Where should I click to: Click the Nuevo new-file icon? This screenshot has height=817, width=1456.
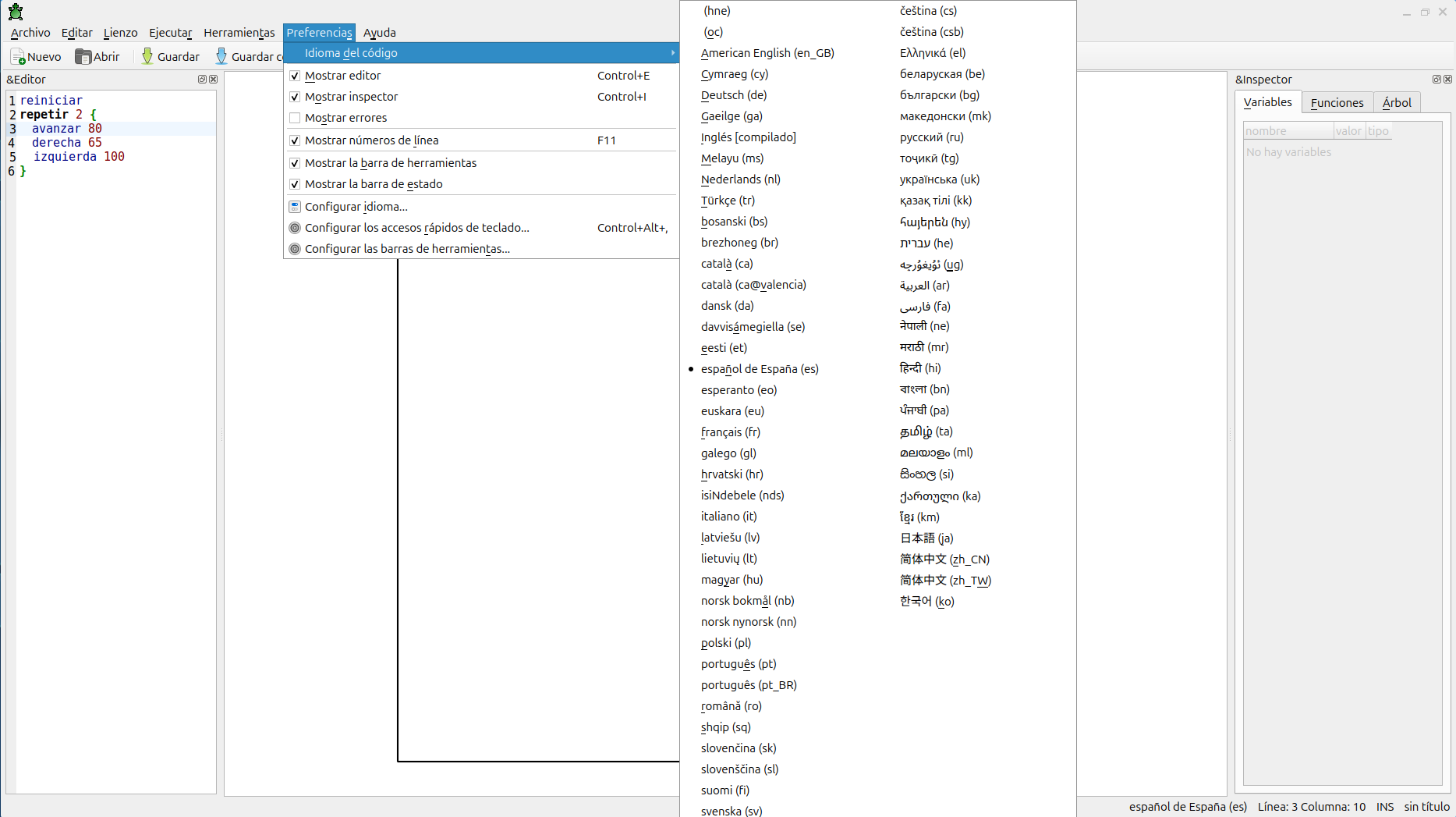[x=18, y=57]
